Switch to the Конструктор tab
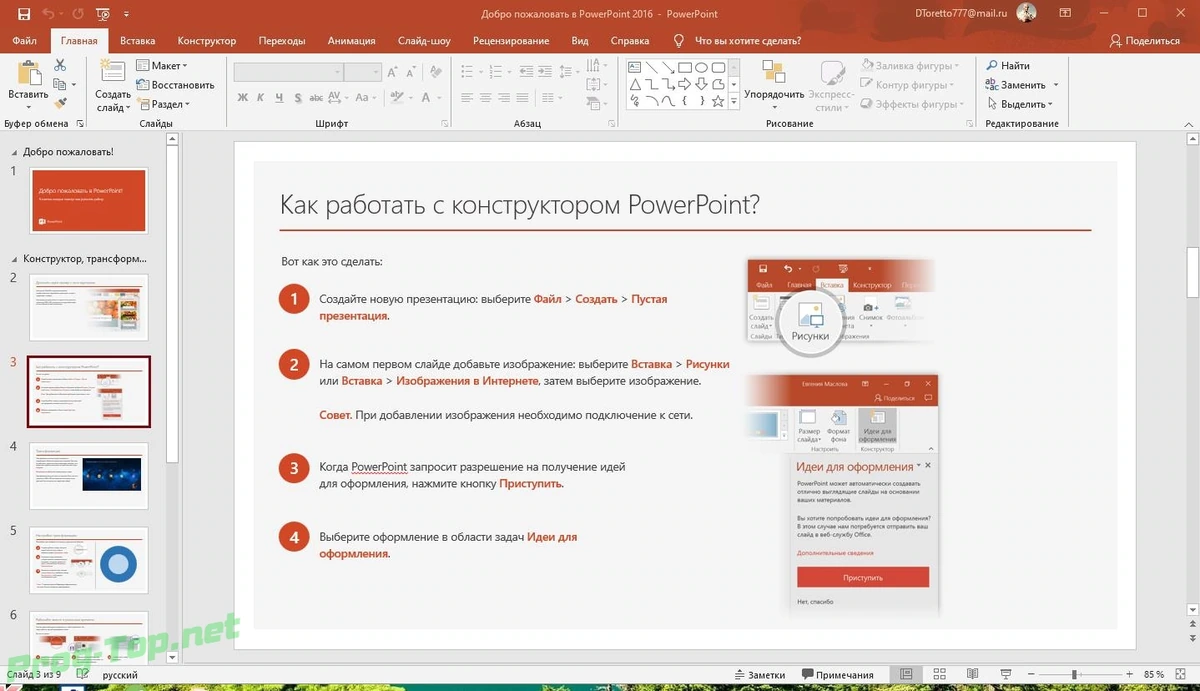The height and width of the screenshot is (691, 1200). pyautogui.click(x=207, y=41)
